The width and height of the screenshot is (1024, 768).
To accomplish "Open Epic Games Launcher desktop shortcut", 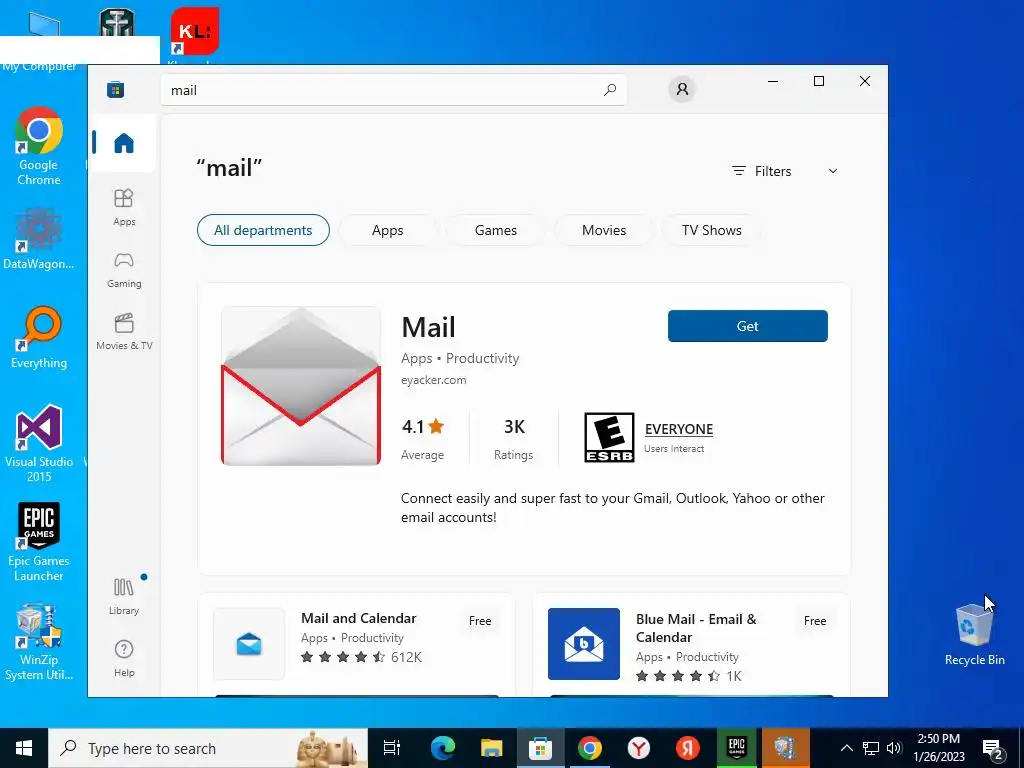I will pyautogui.click(x=39, y=543).
